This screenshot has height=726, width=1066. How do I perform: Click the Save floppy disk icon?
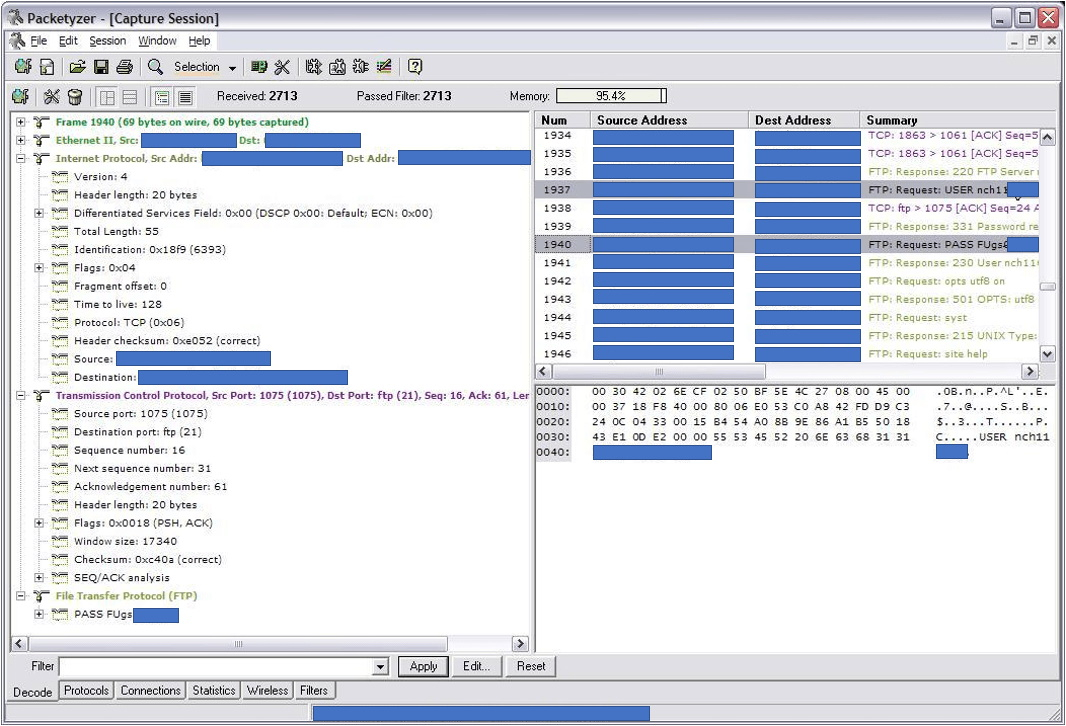(x=101, y=67)
